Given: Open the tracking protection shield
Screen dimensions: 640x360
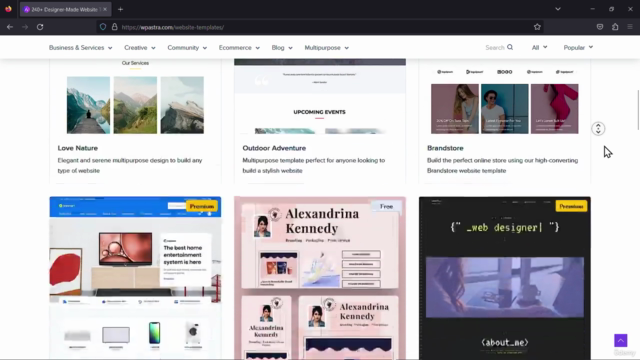Looking at the screenshot, I should pyautogui.click(x=103, y=27).
